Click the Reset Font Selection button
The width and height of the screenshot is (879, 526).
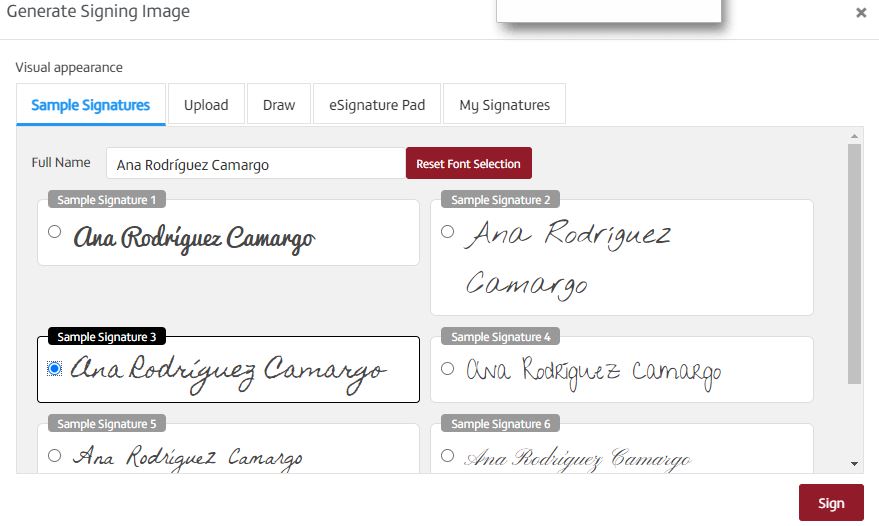468,164
